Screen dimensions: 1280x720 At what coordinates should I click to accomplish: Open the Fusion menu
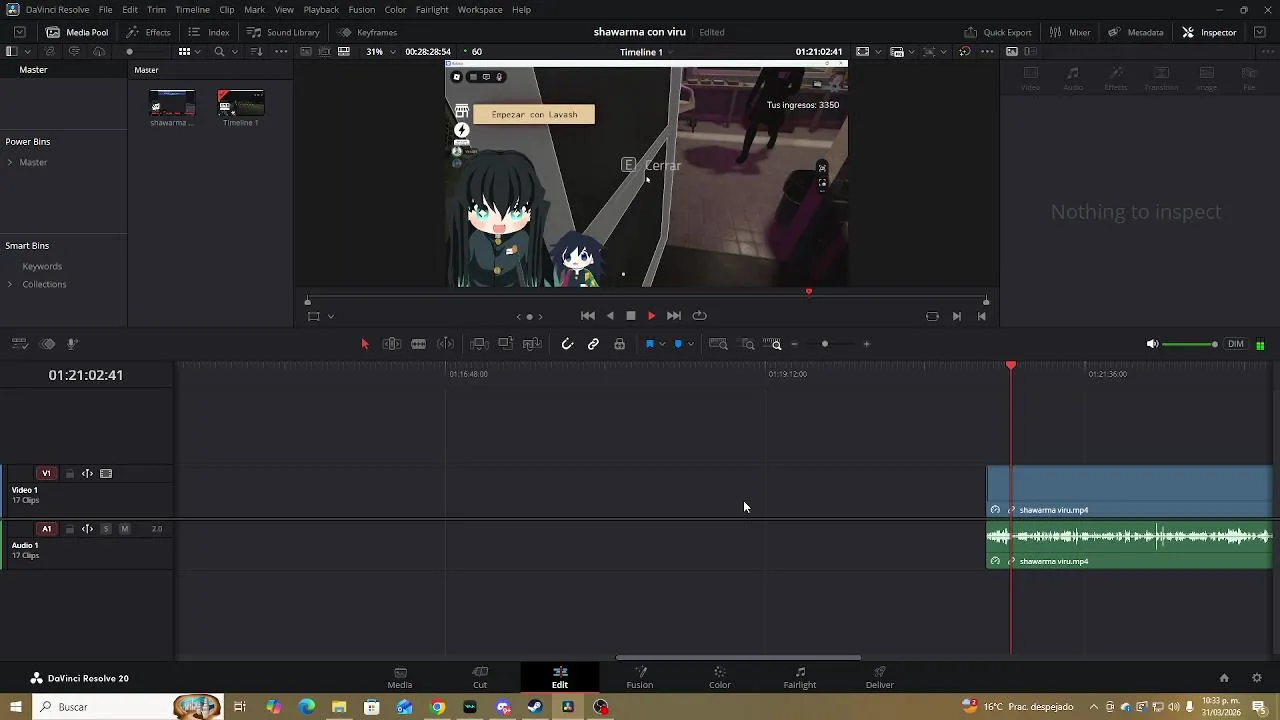(362, 9)
